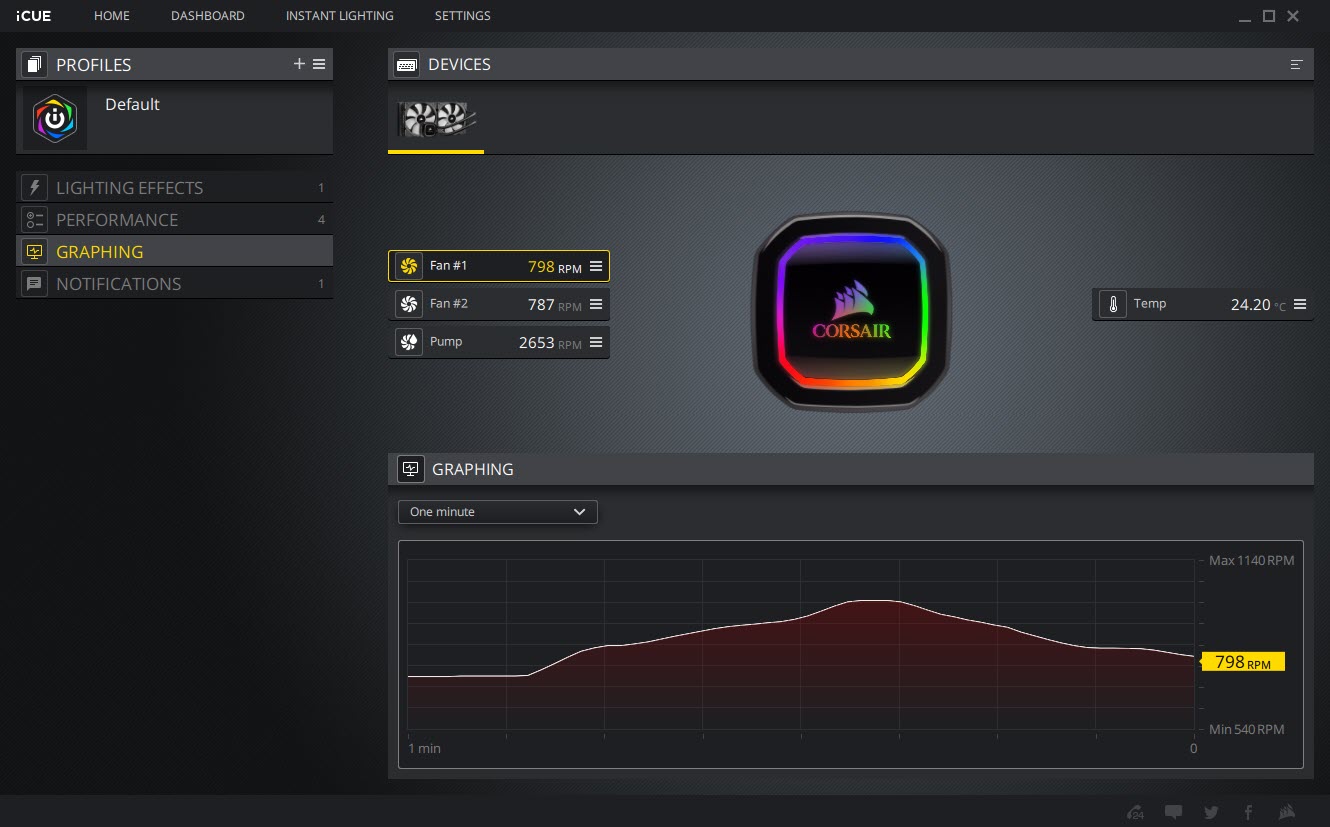Open the SETTINGS tab
The image size is (1330, 827).
point(463,16)
